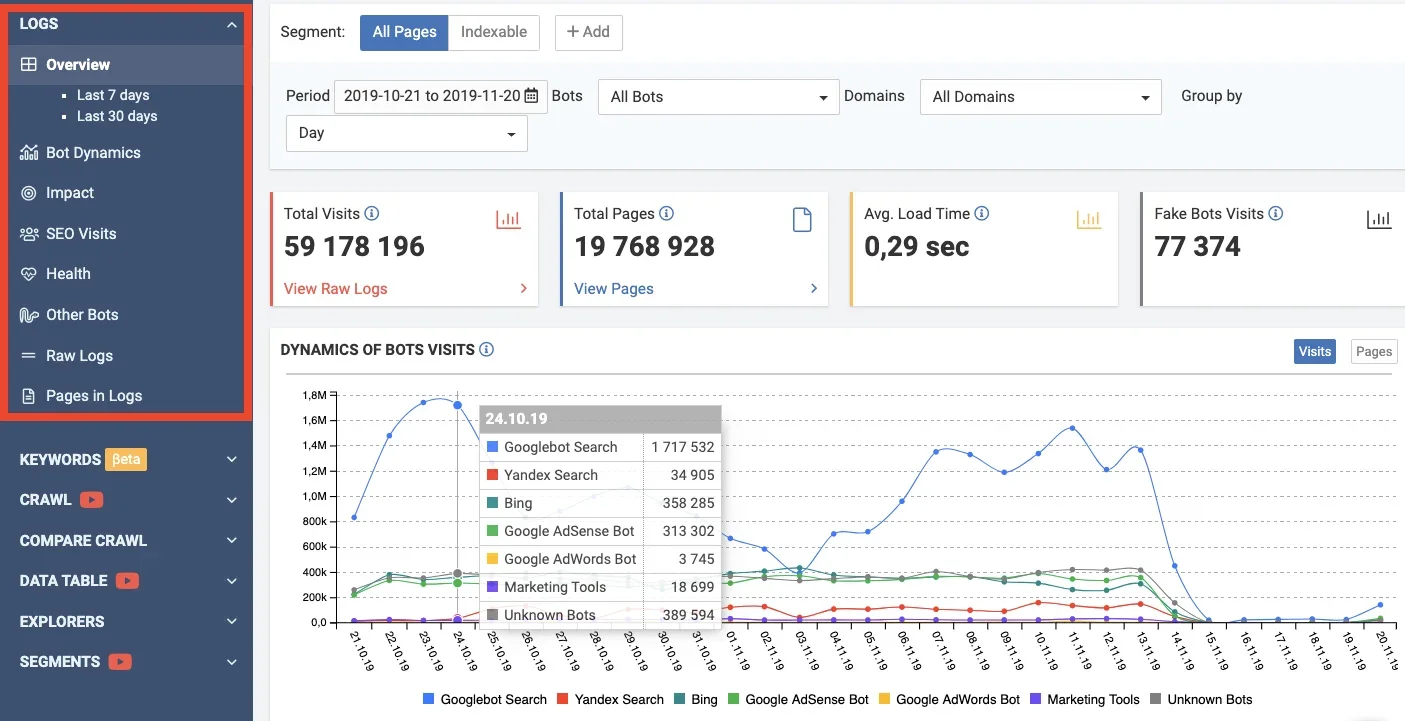Image resolution: width=1405 pixels, height=721 pixels.
Task: Open Raw Logs in sidebar
Action: pos(79,356)
